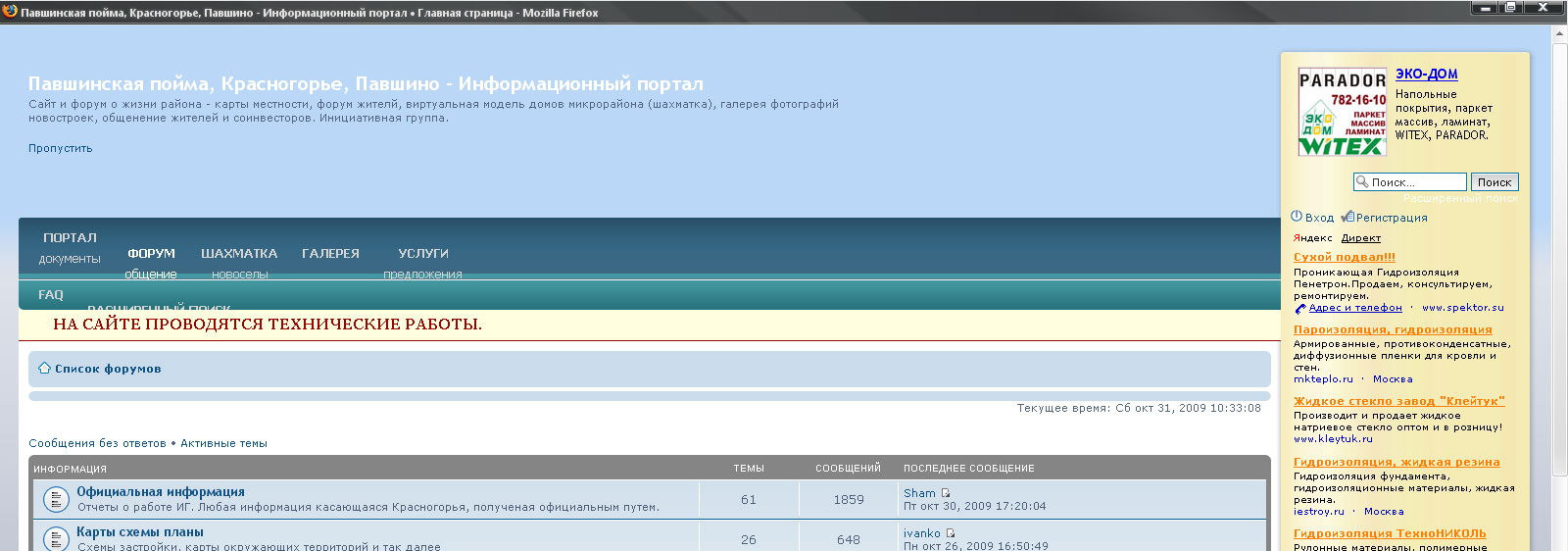The height and width of the screenshot is (551, 1568).
Task: Click the forum icon for Официальная информация
Action: [x=55, y=499]
